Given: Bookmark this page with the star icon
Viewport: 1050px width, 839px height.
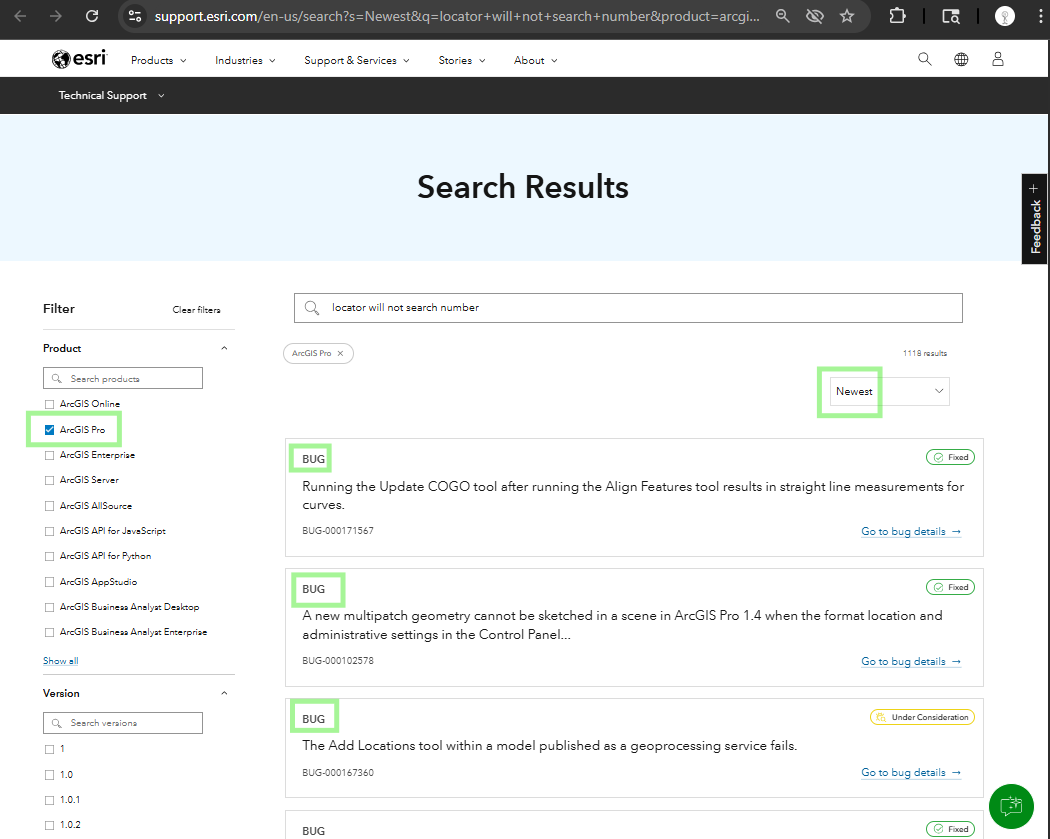Looking at the screenshot, I should [847, 16].
